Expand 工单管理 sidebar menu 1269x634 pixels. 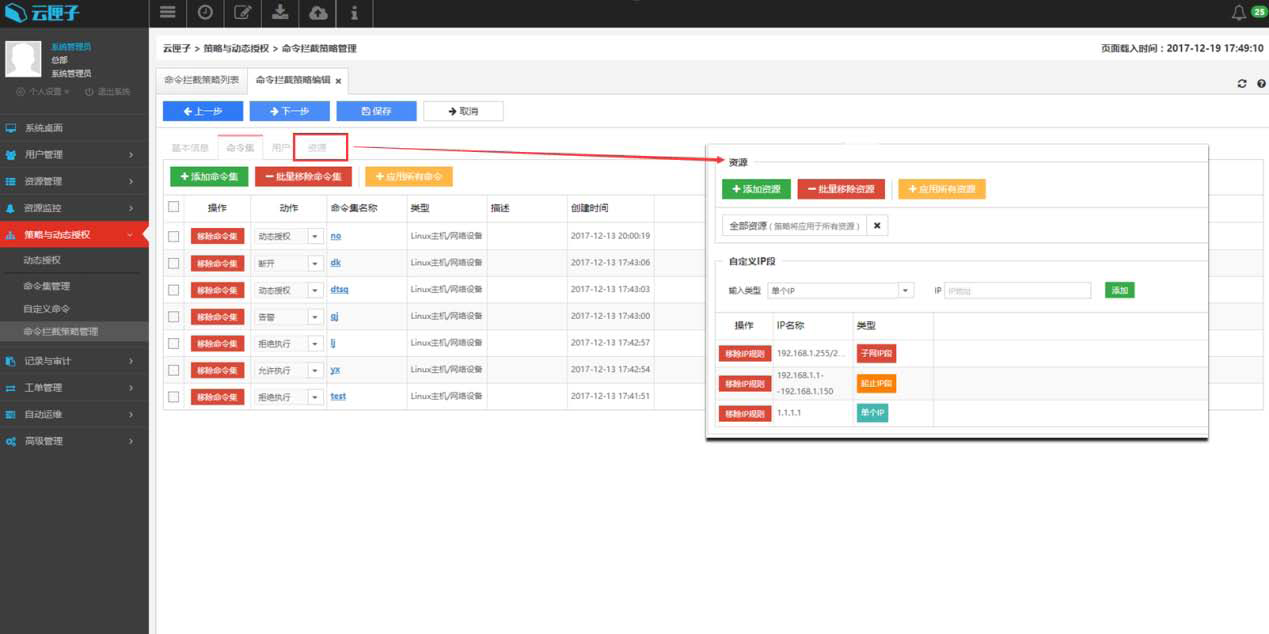tap(74, 387)
